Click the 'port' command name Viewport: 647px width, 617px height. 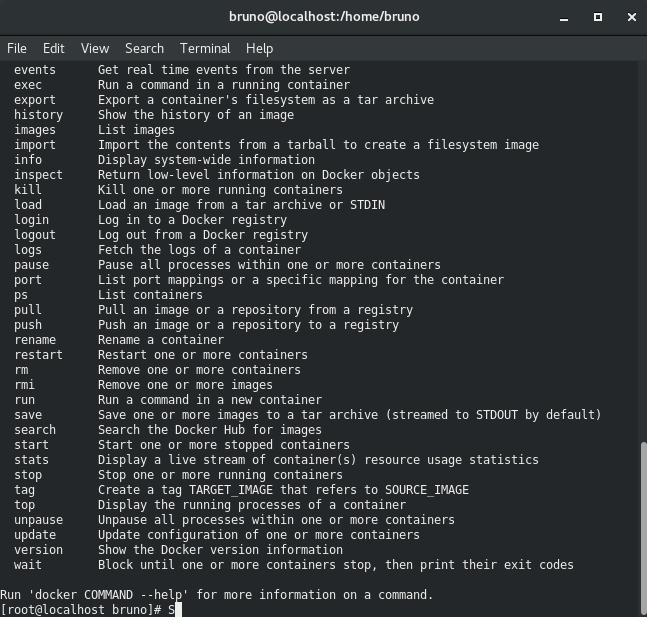(28, 280)
